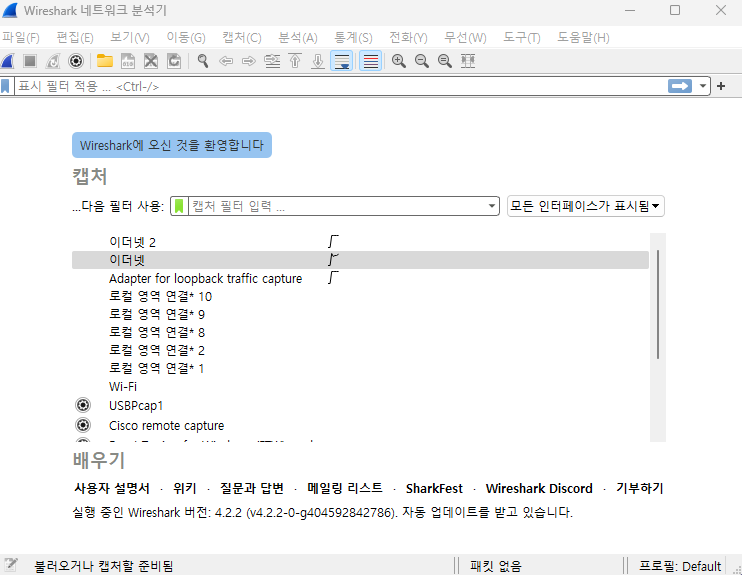Image resolution: width=742 pixels, height=575 pixels.
Task: Open Cisco remote capture settings gear
Action: coord(83,425)
